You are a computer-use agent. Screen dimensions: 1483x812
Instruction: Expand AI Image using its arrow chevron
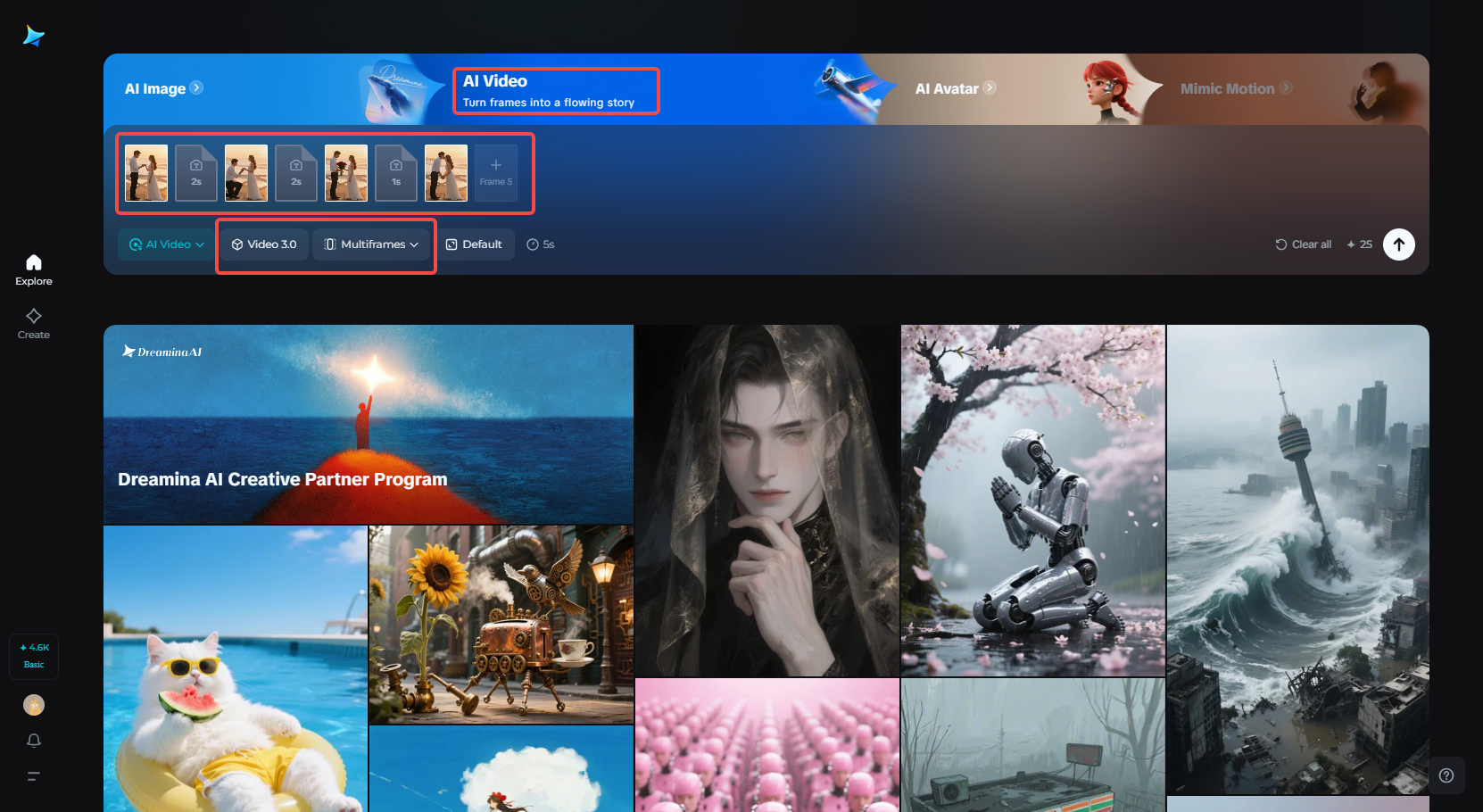click(x=196, y=87)
